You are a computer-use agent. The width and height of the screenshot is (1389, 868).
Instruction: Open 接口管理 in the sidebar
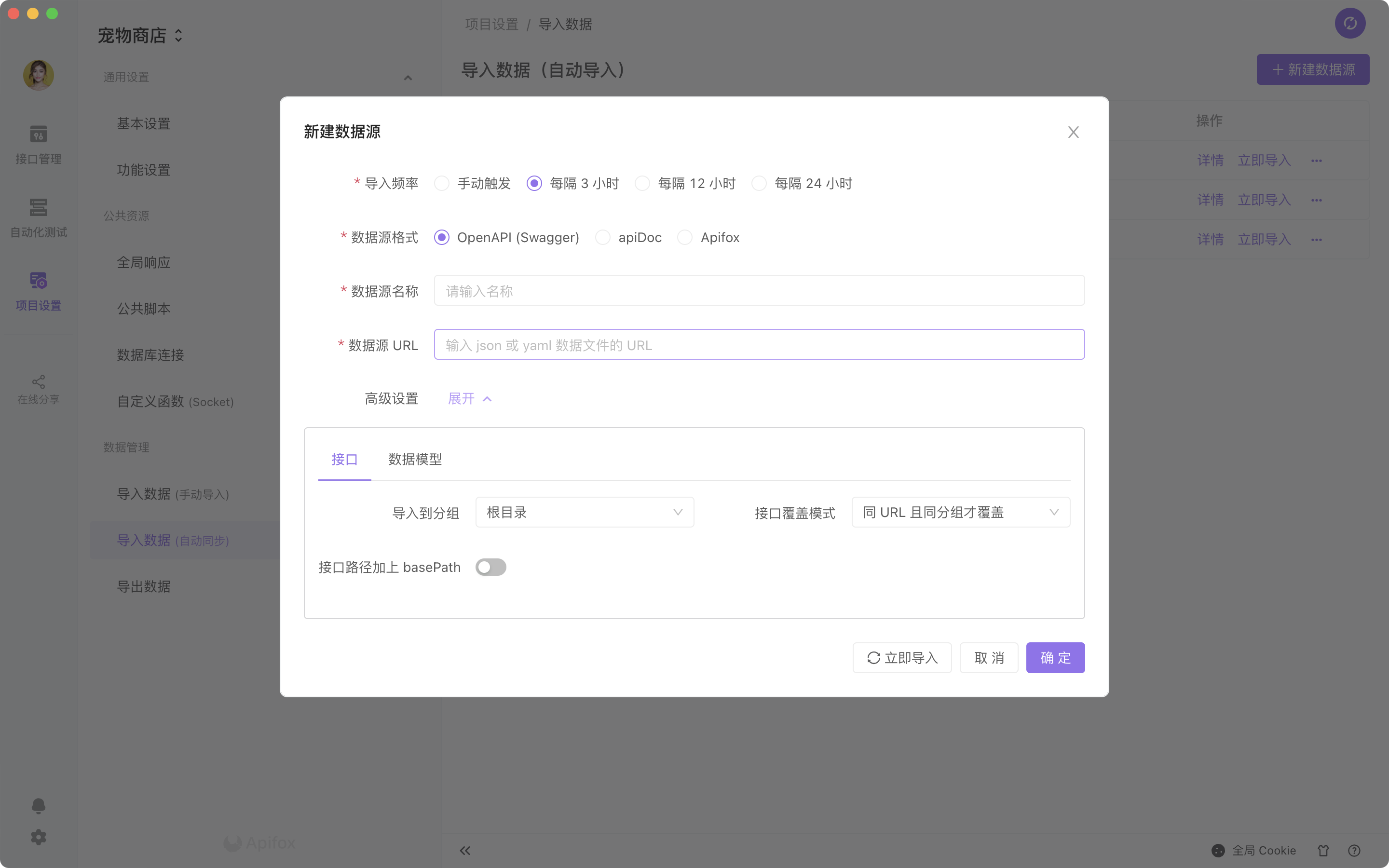click(x=39, y=145)
